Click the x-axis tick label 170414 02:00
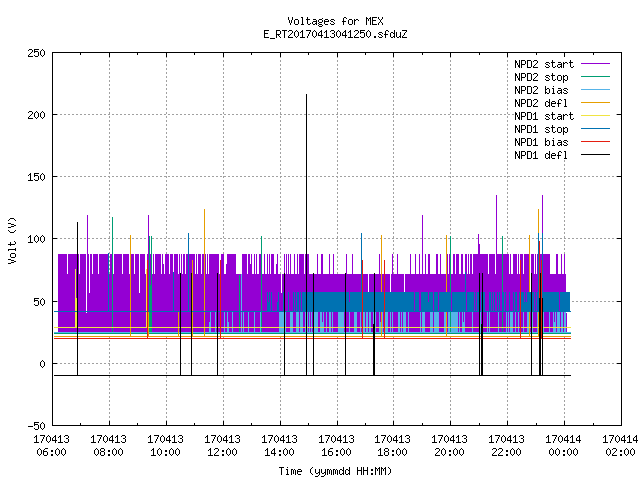The width and height of the screenshot is (640, 480). 620,446
